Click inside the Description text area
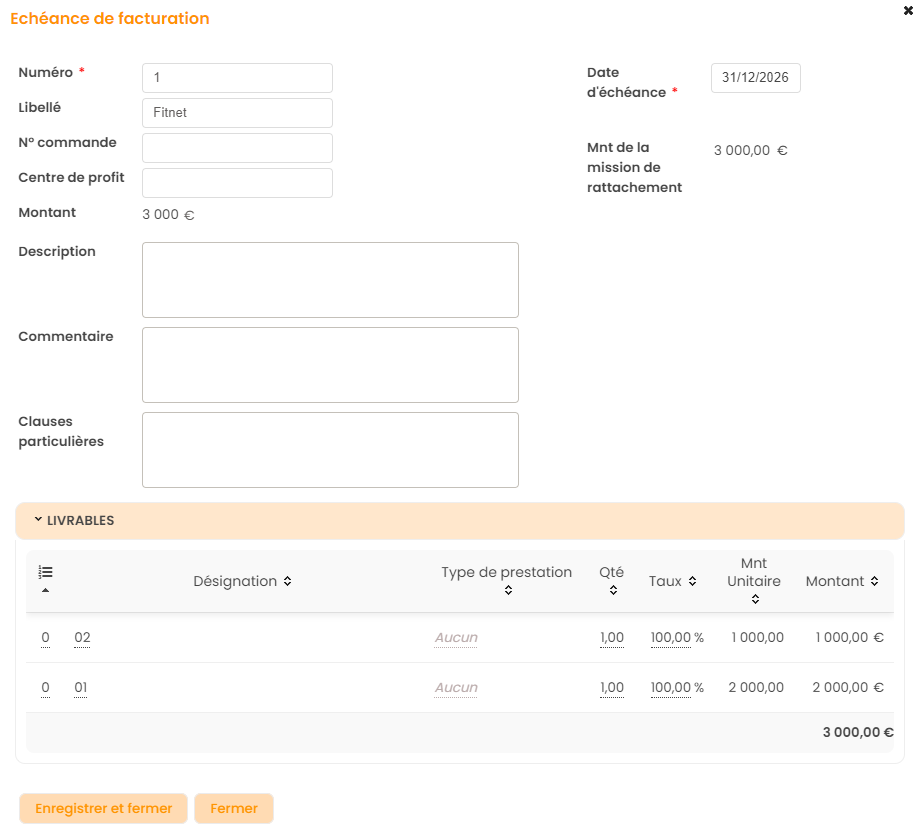Screen dimensions: 918x830 [330, 280]
